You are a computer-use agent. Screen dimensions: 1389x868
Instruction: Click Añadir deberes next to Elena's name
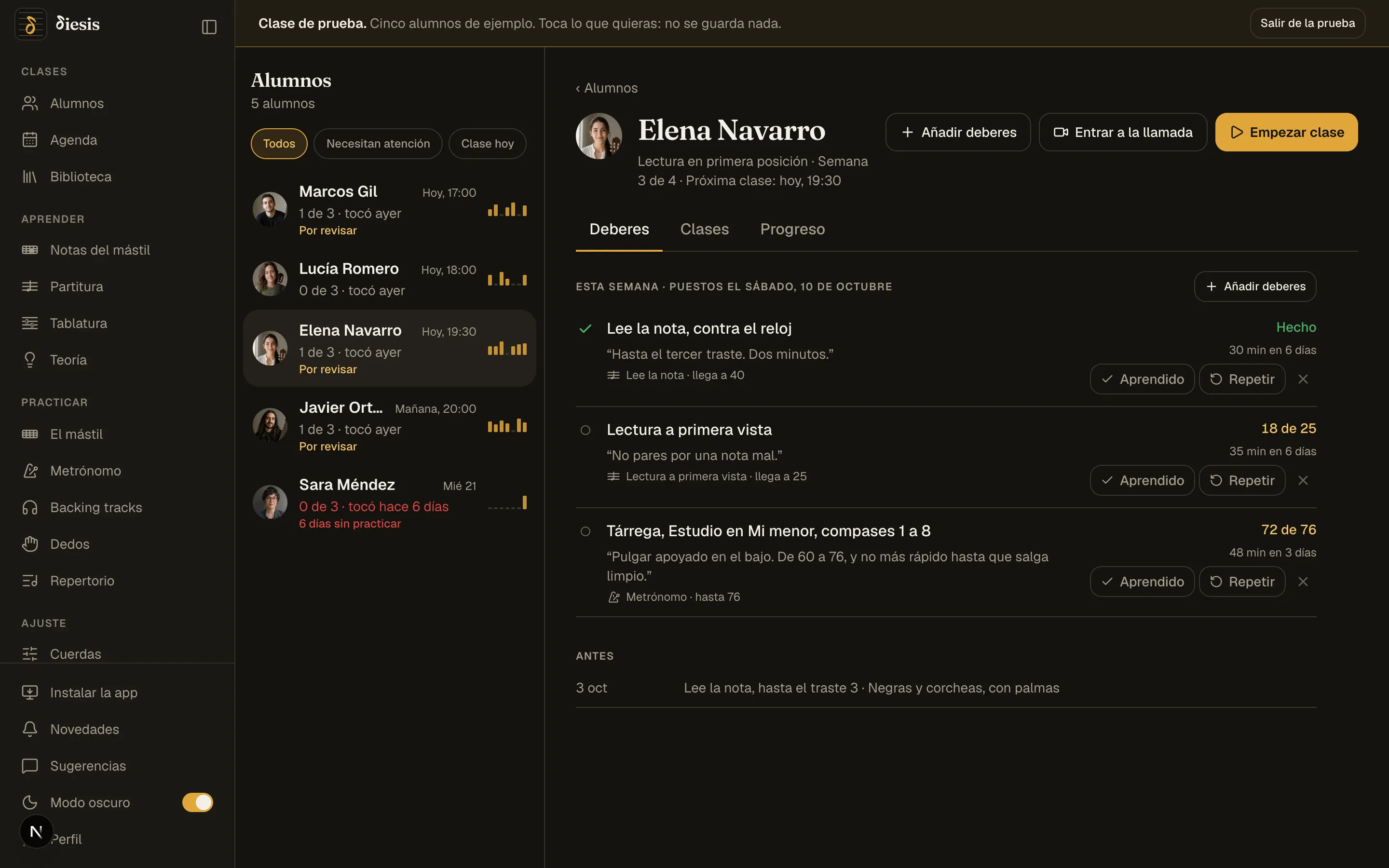(x=958, y=132)
